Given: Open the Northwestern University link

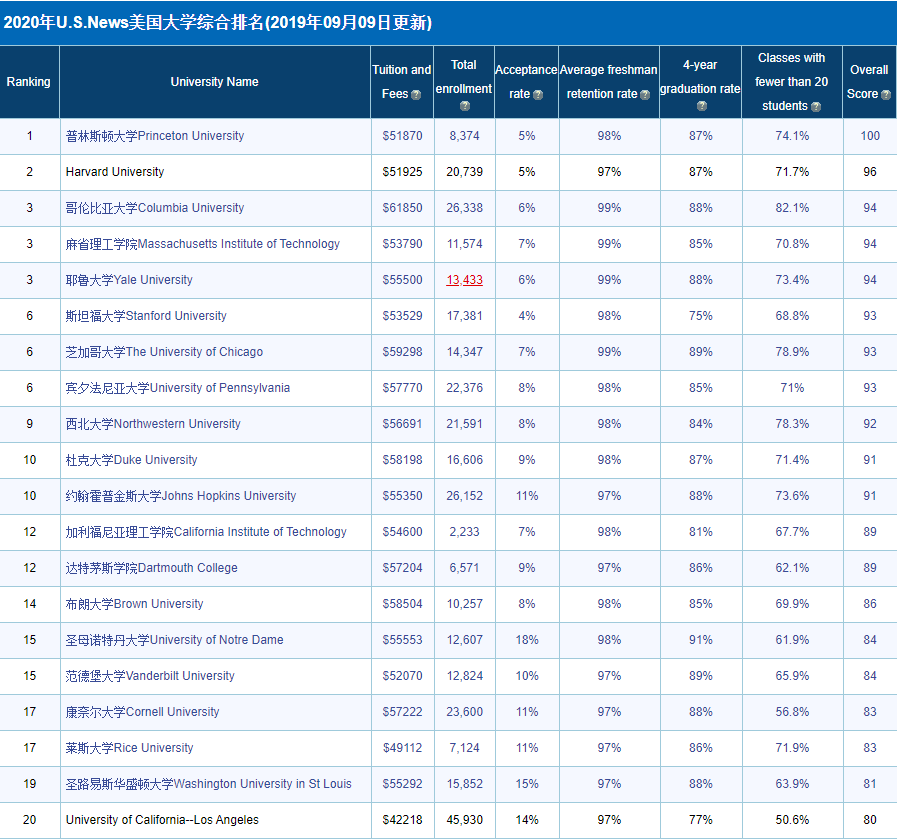Looking at the screenshot, I should 153,424.
